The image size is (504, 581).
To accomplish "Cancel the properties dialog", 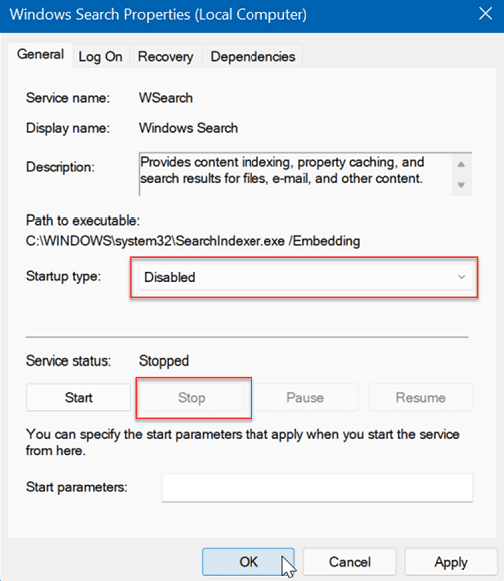I will click(350, 562).
